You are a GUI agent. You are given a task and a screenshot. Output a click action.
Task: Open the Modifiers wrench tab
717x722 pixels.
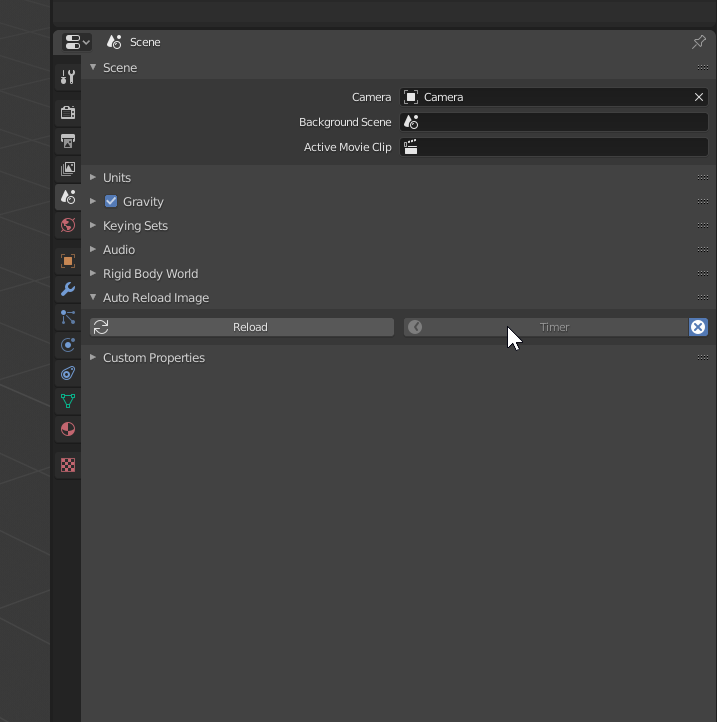68,289
